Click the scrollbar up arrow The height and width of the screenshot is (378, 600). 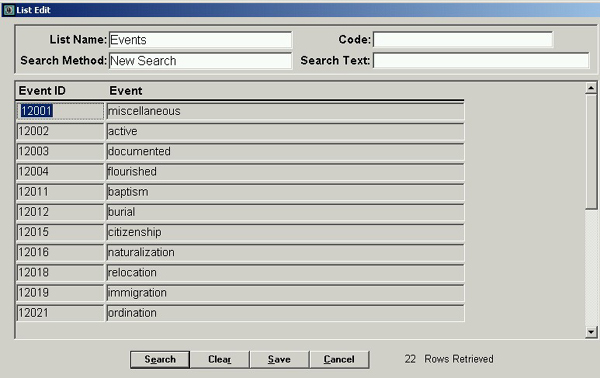coord(591,88)
